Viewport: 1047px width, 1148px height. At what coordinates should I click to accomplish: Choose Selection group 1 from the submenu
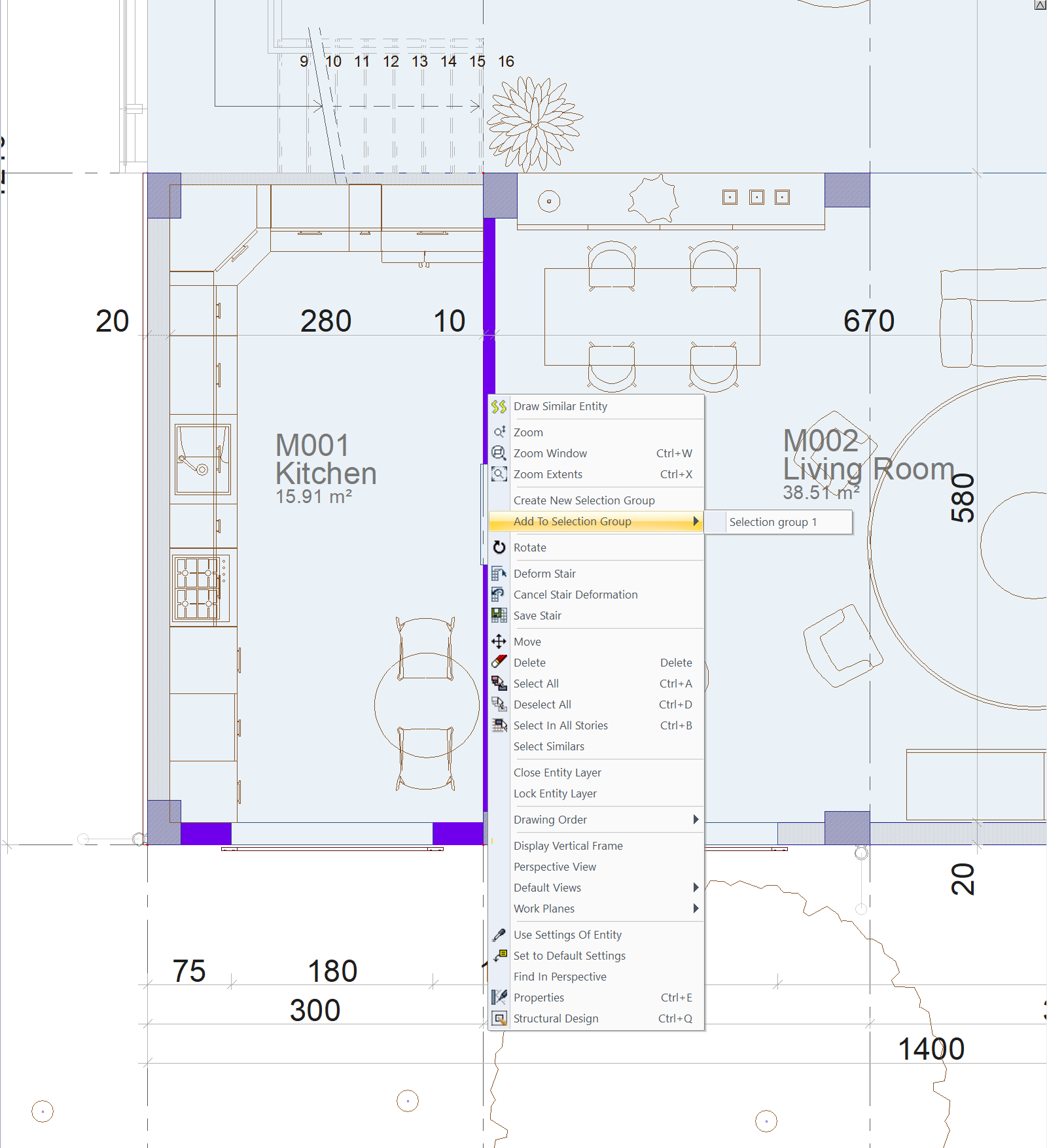coord(779,522)
